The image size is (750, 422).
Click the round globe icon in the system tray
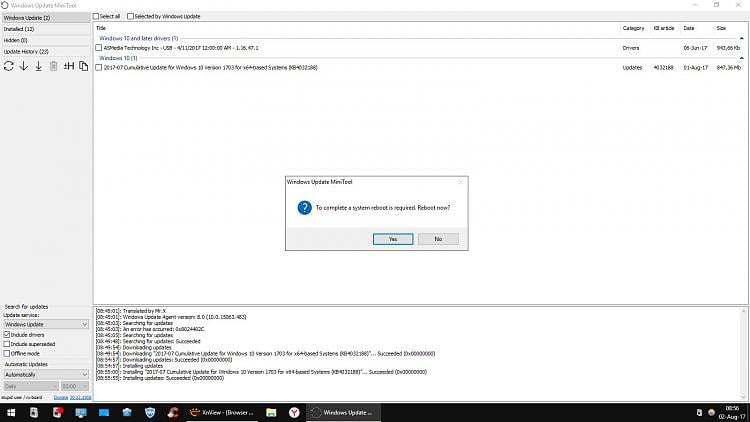click(711, 412)
